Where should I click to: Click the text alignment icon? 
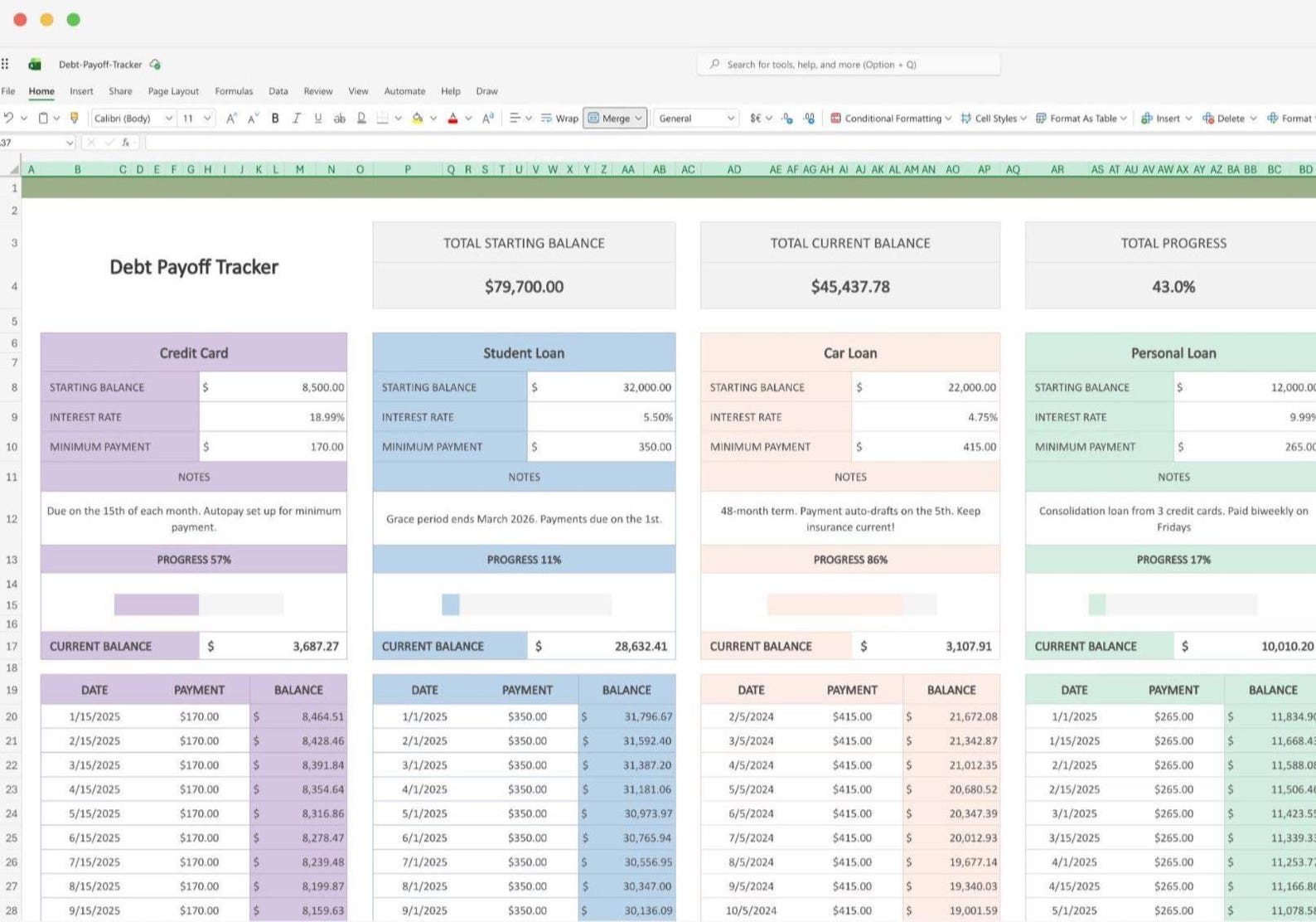pyautogui.click(x=515, y=119)
